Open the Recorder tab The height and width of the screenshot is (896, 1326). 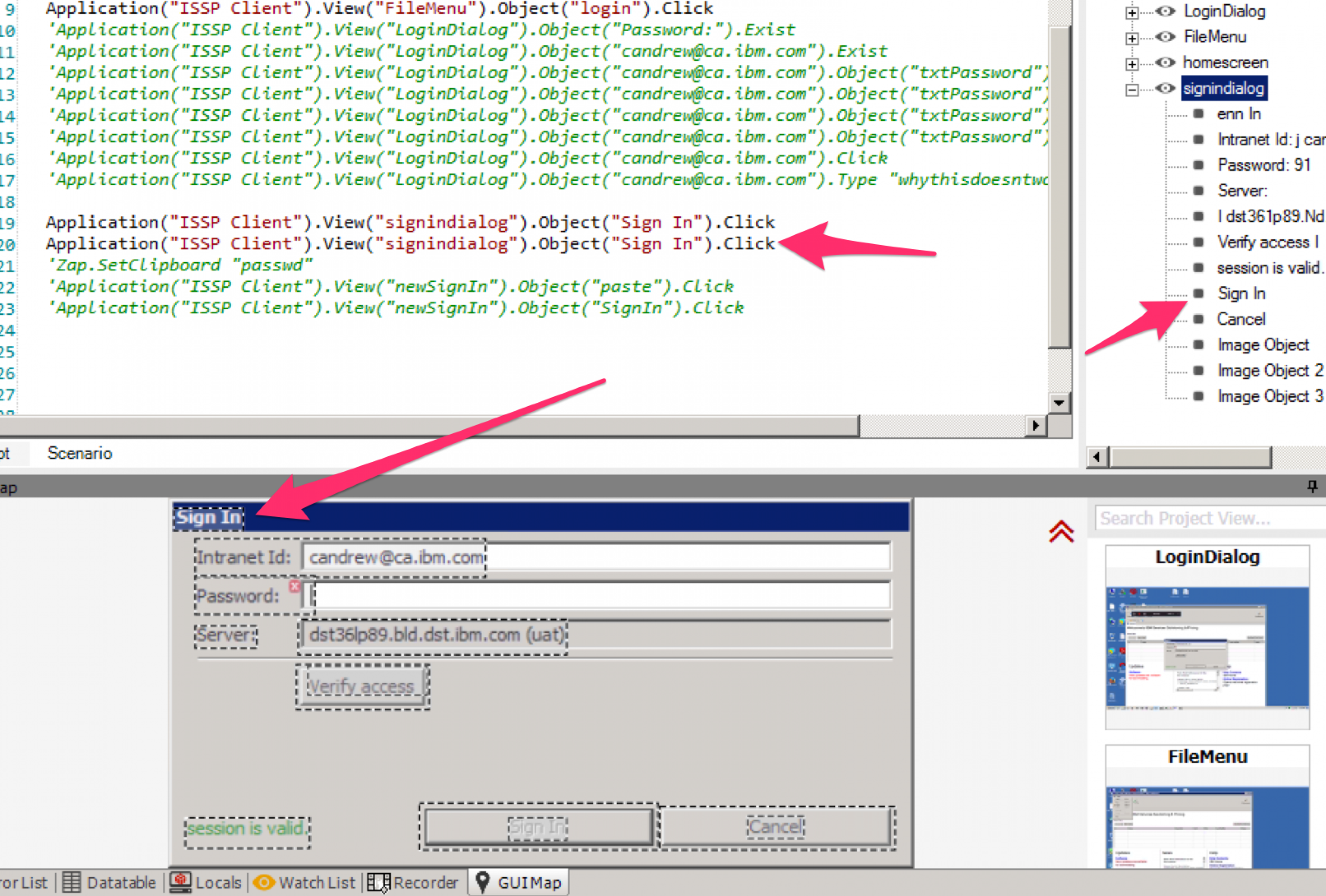coord(412,883)
